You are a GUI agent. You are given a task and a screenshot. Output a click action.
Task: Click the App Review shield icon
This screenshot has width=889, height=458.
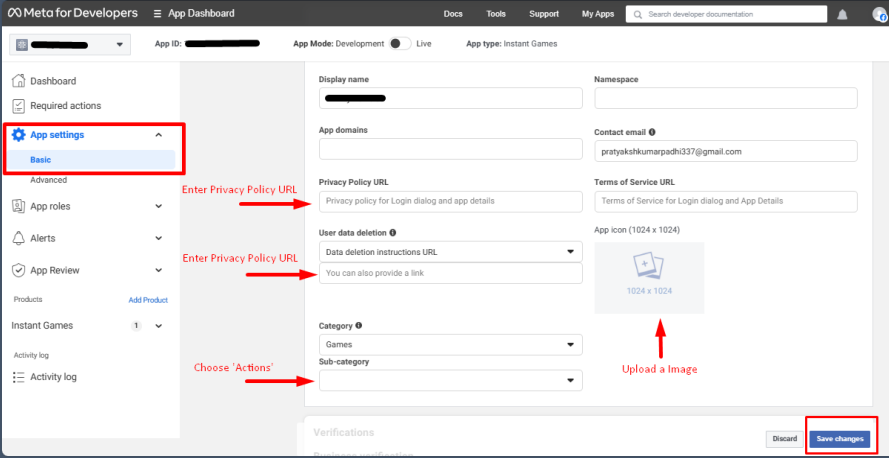click(x=19, y=270)
